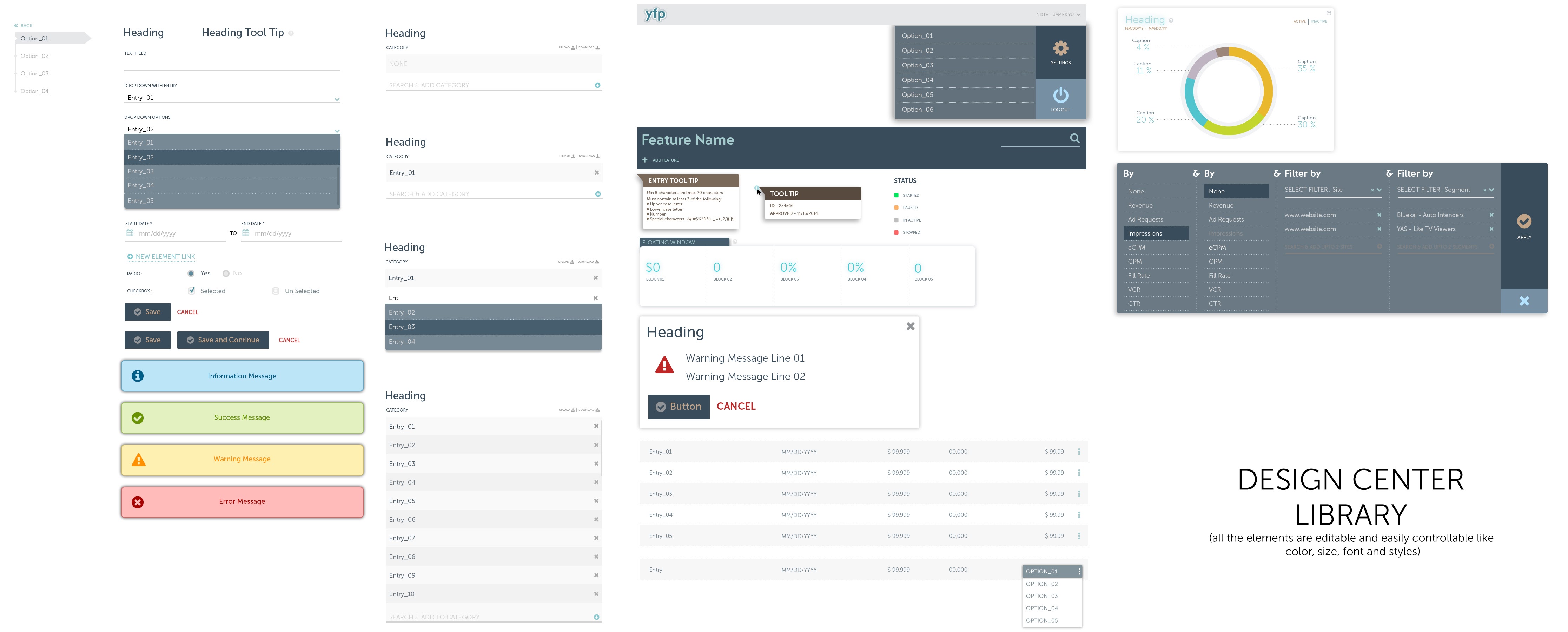This screenshot has height=632, width=1568.
Task: Click the start date calendar icon
Action: point(130,232)
